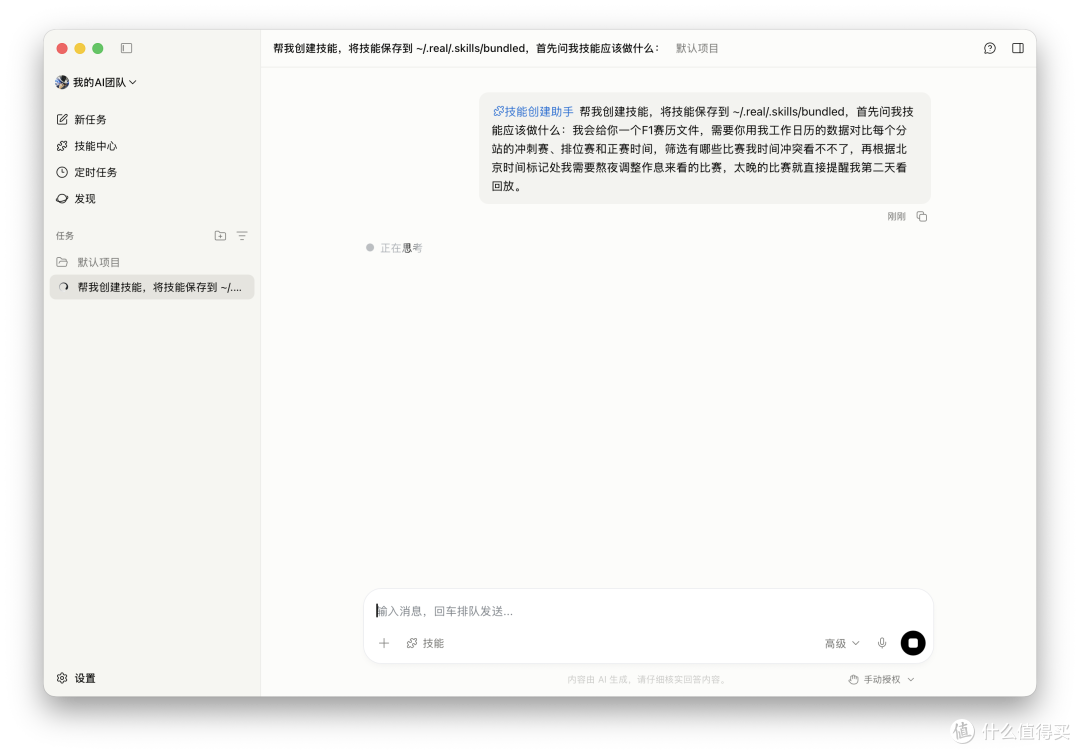Open the 发现 discover page
Viewport: 1080px width, 754px height.
tap(76, 198)
